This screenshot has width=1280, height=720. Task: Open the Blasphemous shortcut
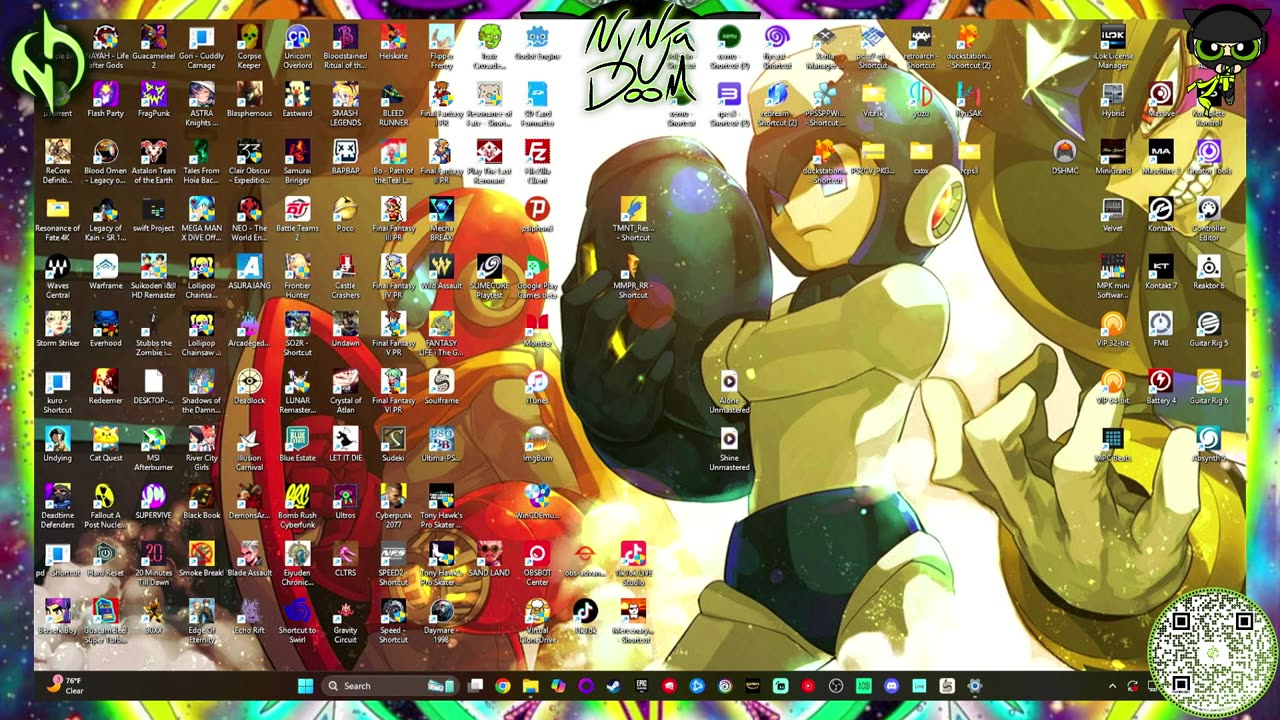tap(249, 100)
